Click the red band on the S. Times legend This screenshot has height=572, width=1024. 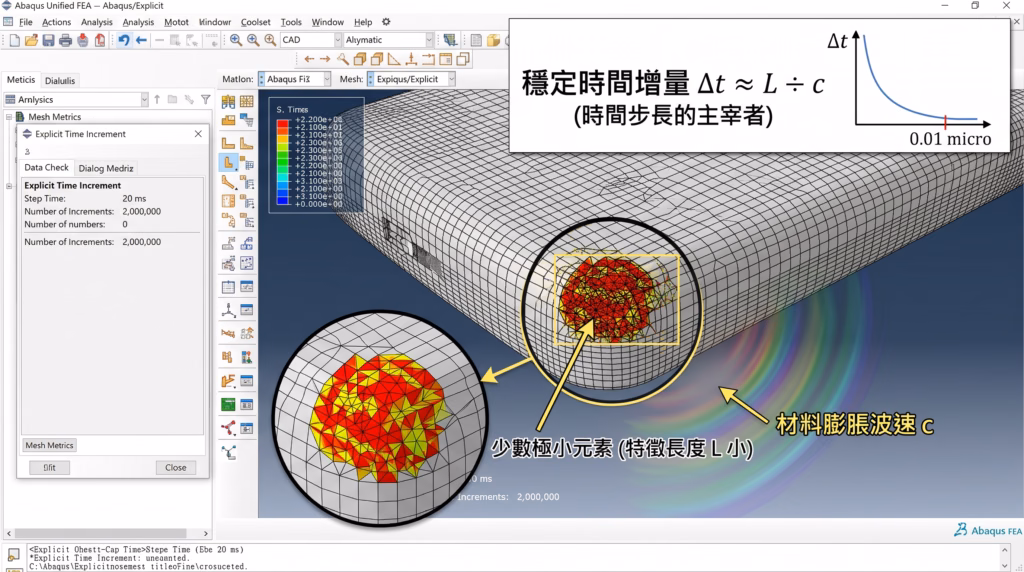(283, 124)
